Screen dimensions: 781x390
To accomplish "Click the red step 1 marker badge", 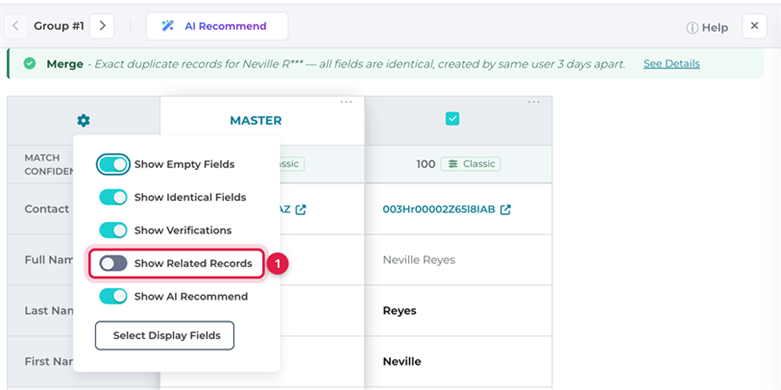I will (278, 263).
